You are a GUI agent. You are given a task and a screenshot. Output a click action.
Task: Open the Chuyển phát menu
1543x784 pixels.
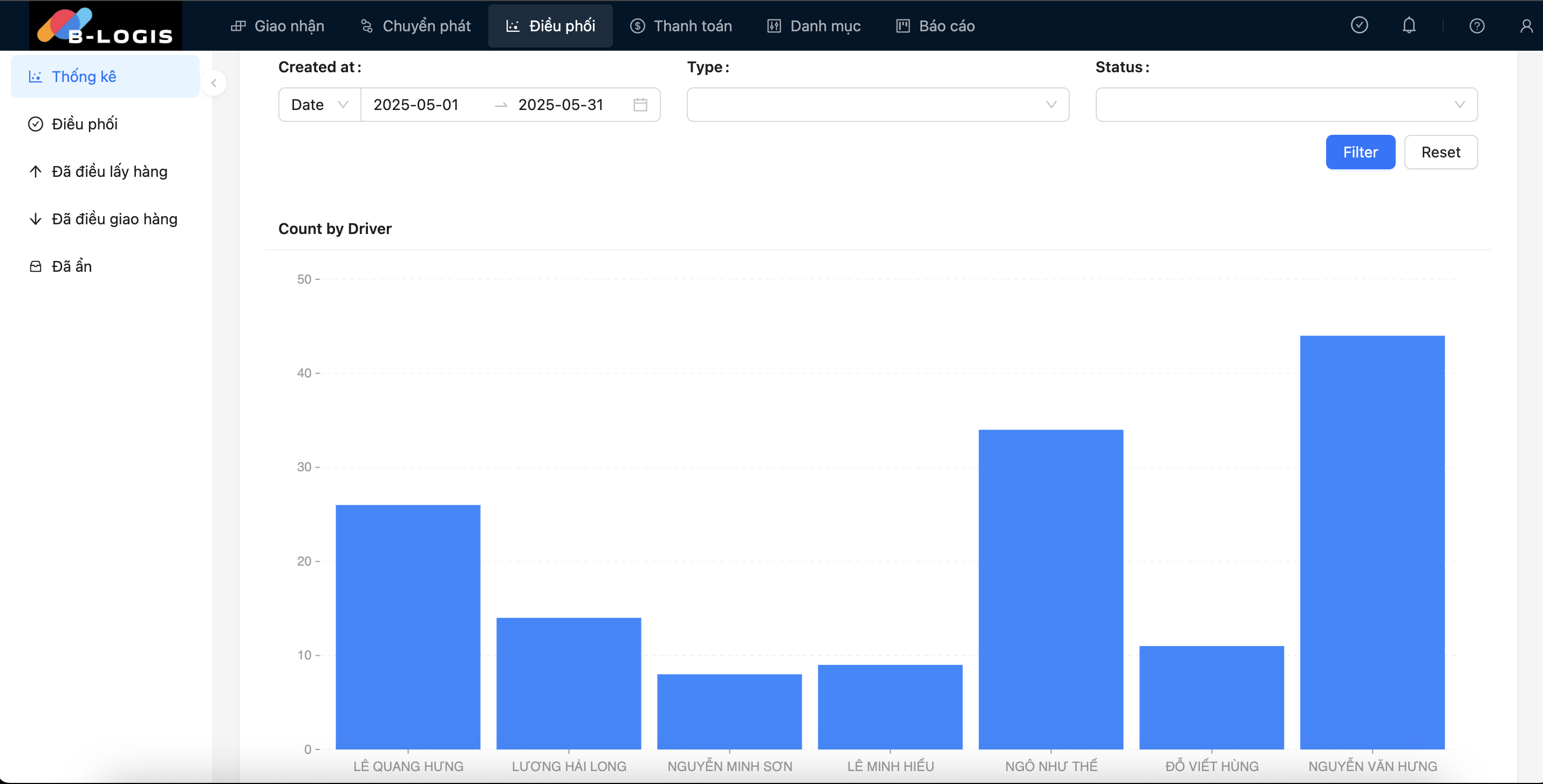point(415,26)
